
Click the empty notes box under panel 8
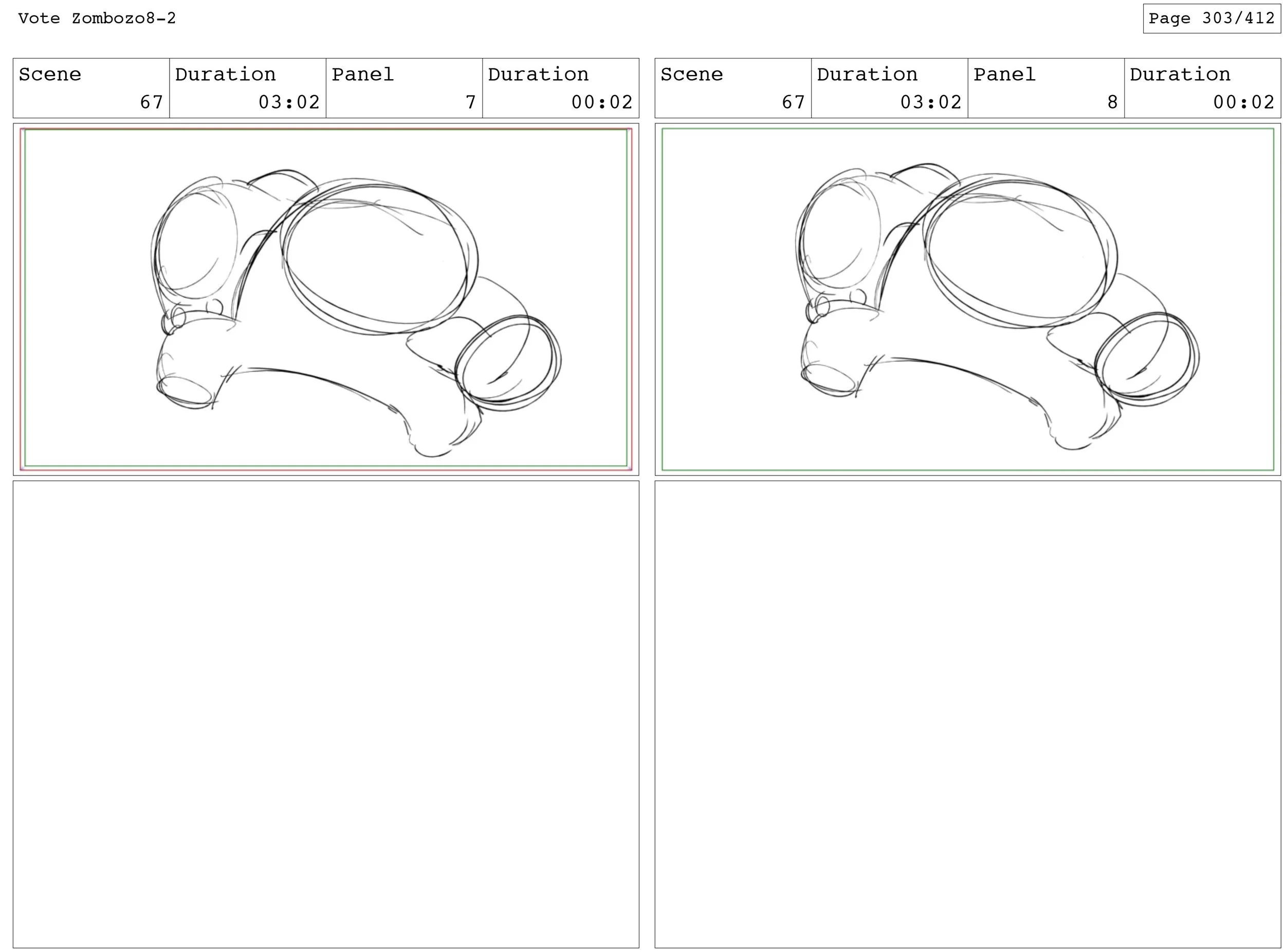tap(967, 715)
